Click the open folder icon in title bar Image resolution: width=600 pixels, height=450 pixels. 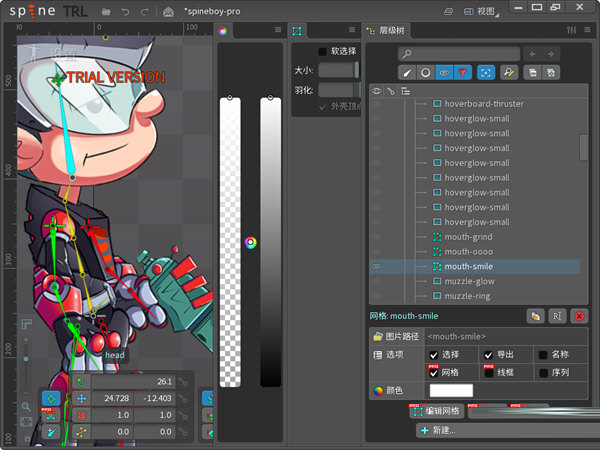click(106, 11)
